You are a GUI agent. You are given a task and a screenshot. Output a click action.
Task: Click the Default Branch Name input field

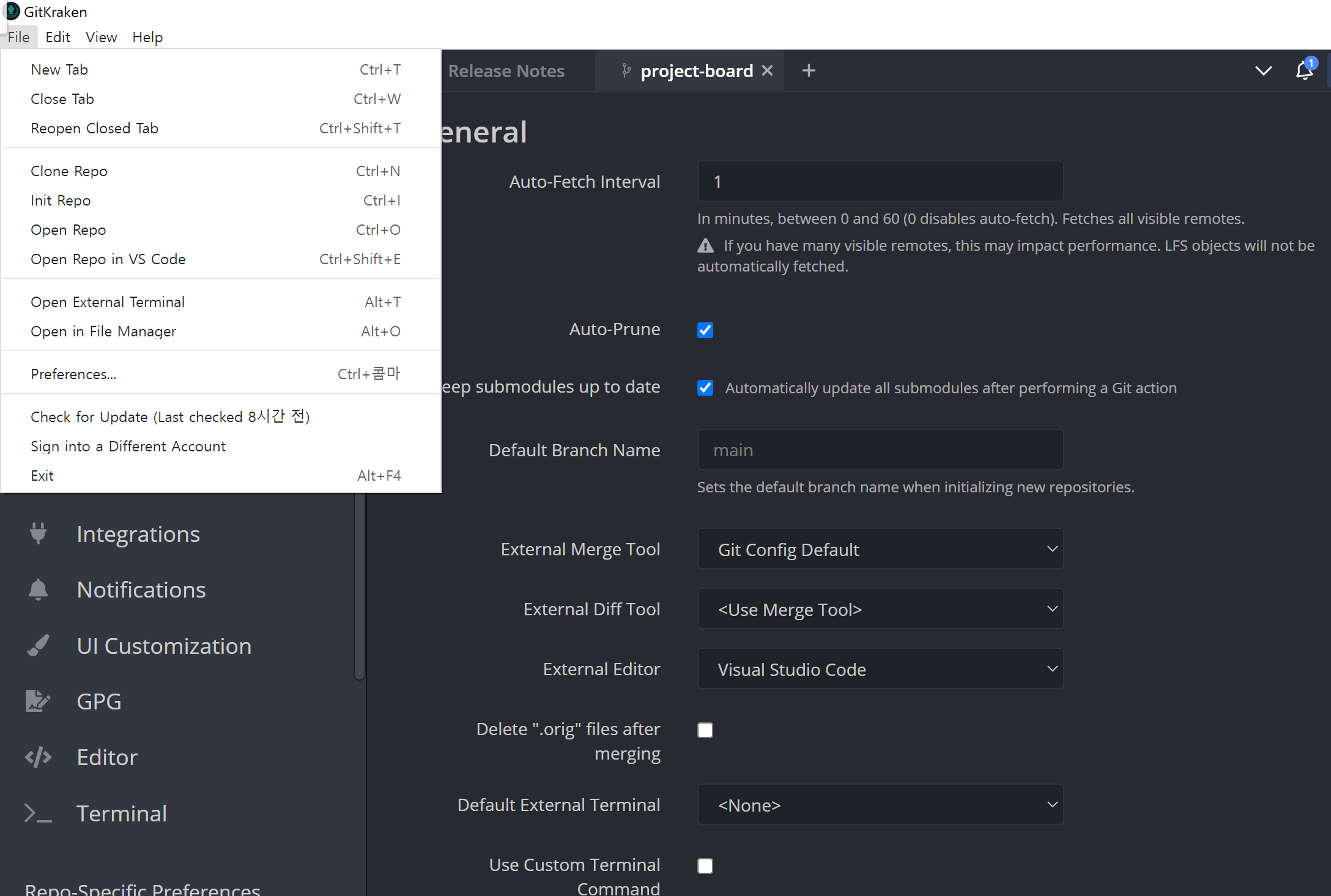click(880, 450)
